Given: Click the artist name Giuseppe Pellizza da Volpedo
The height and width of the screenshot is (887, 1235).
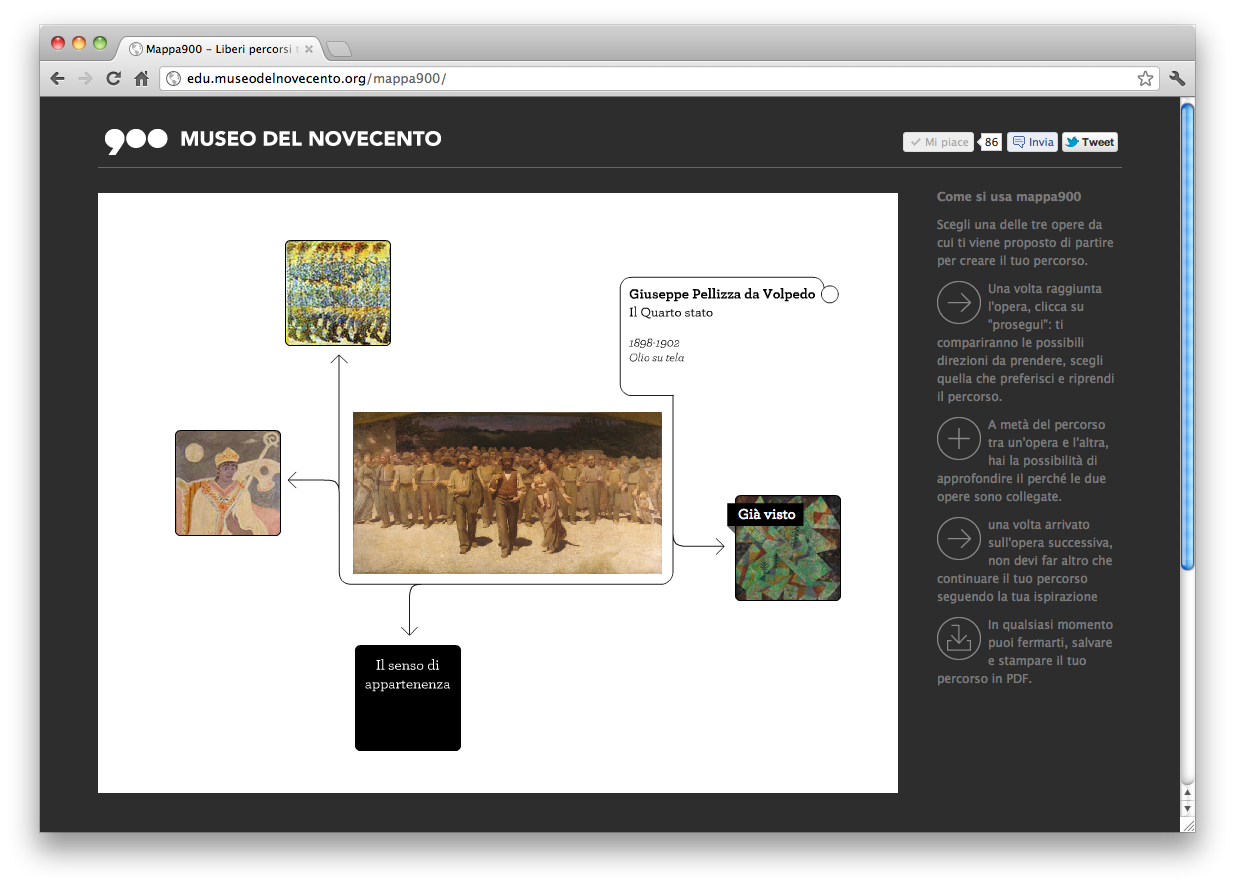Looking at the screenshot, I should coord(722,294).
